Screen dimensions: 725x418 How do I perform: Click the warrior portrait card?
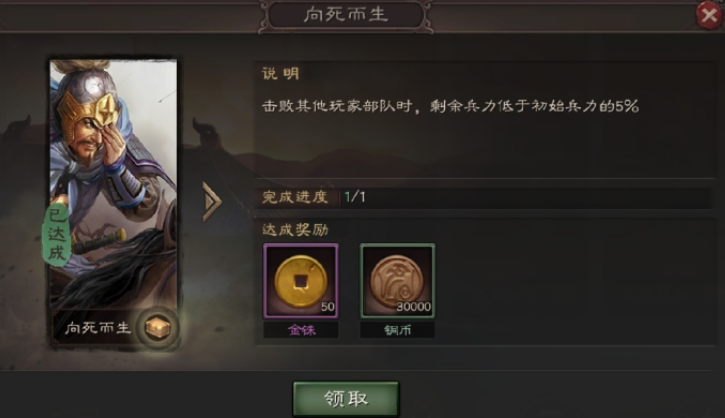[113, 203]
